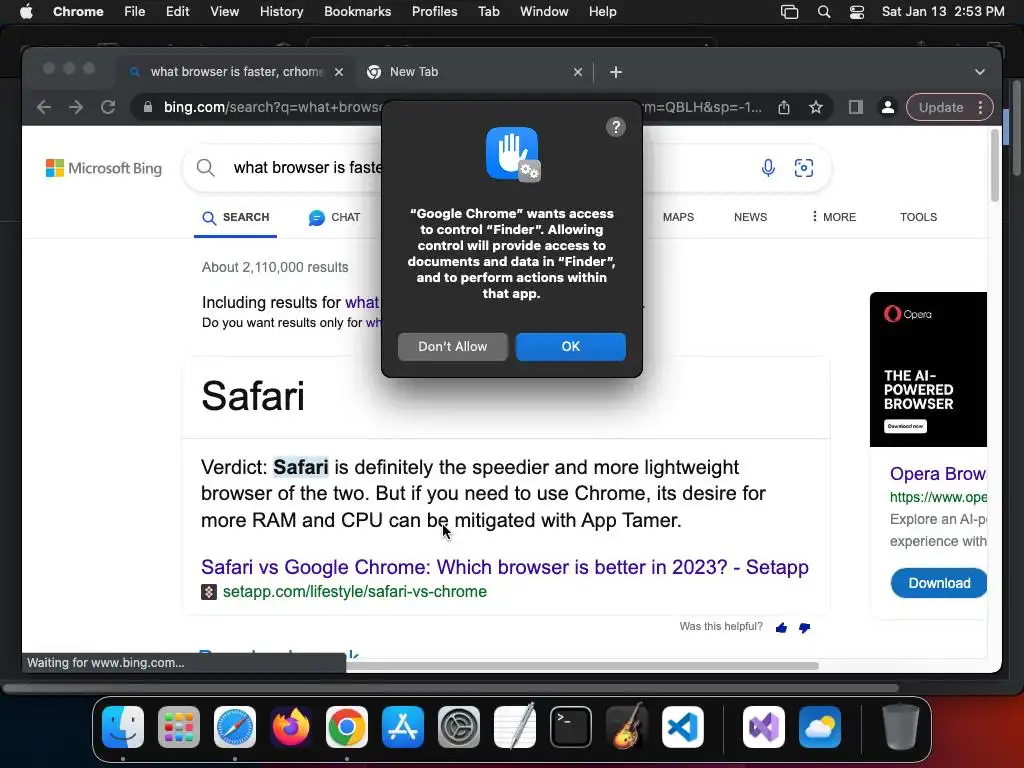
Task: Click the setapp.com/lifestyle/safari-vs-chrome URL
Action: pyautogui.click(x=355, y=592)
